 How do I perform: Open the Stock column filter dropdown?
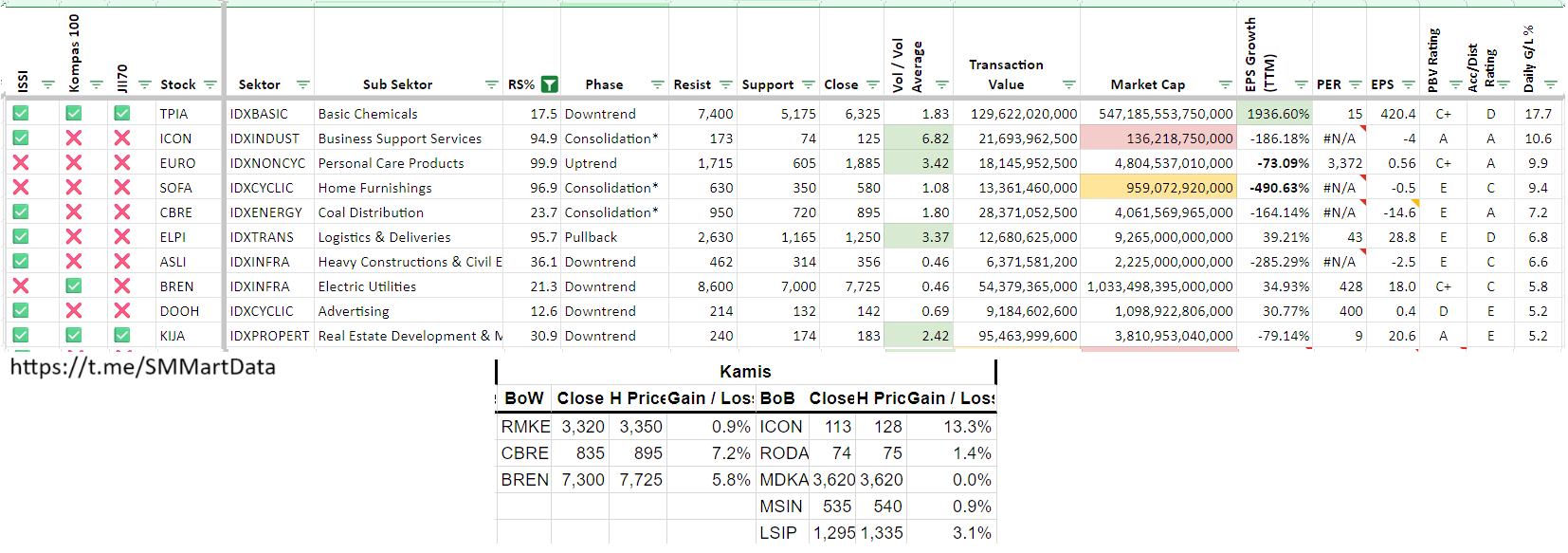click(x=210, y=85)
